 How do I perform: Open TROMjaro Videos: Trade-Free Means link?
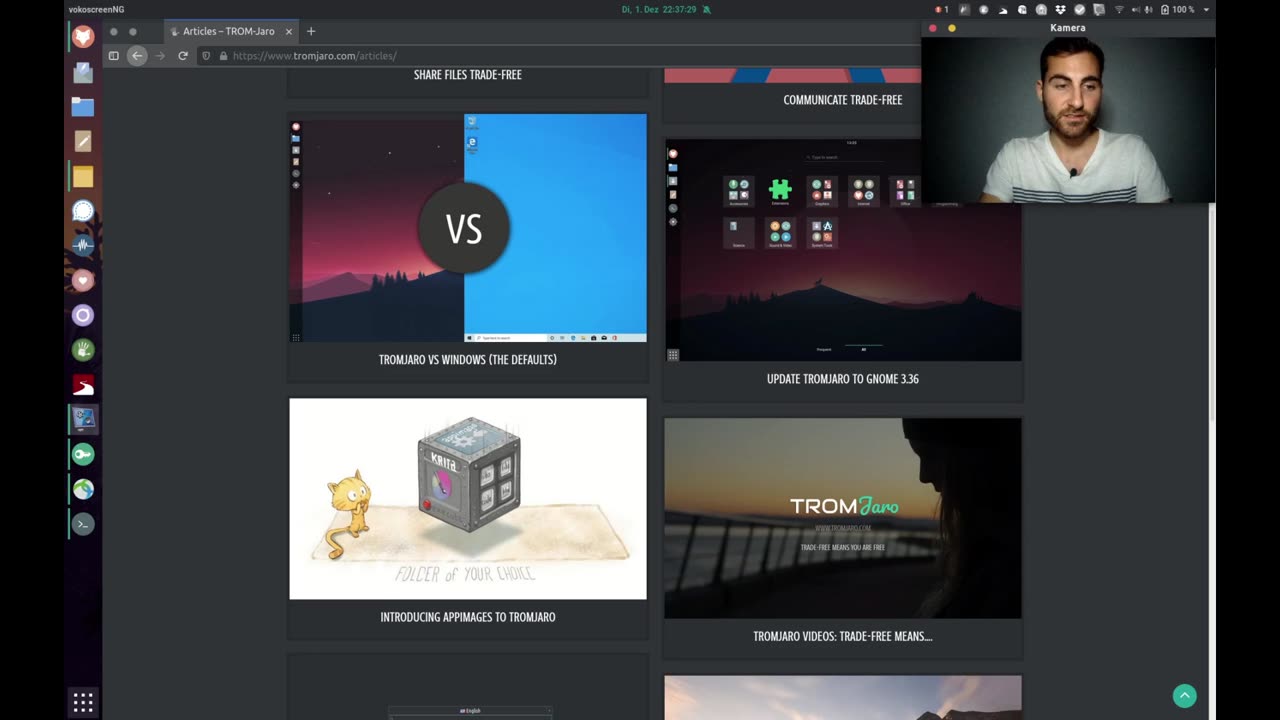pos(842,636)
